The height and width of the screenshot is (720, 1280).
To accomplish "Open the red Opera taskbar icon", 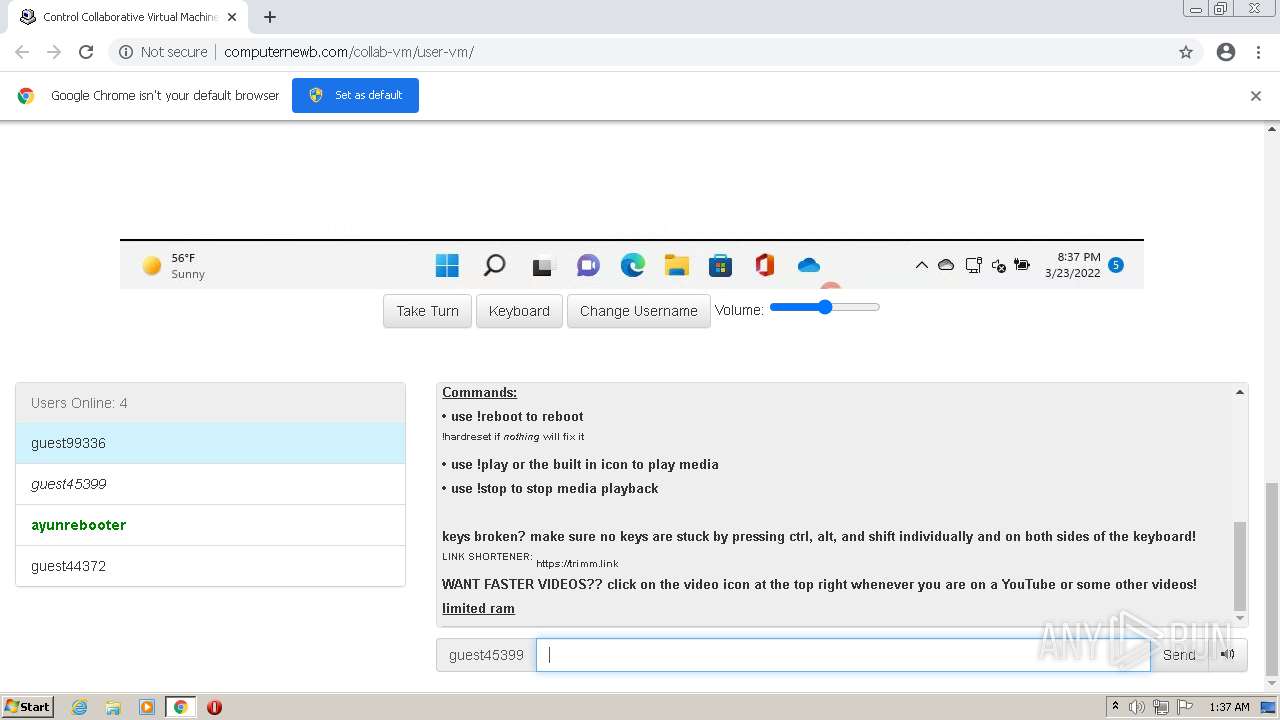I will click(x=214, y=707).
